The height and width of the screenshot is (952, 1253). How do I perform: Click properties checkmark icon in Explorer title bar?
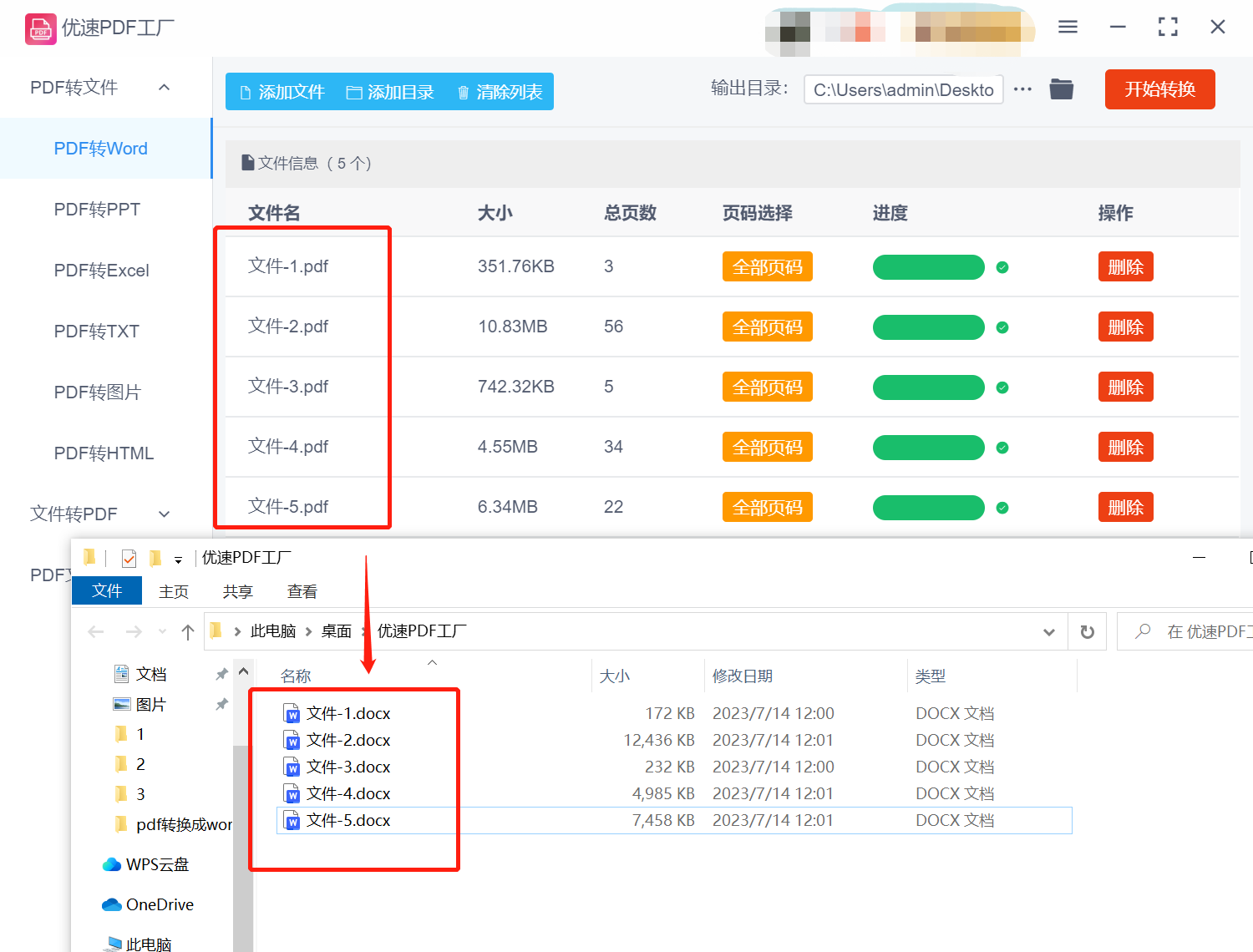(x=129, y=558)
